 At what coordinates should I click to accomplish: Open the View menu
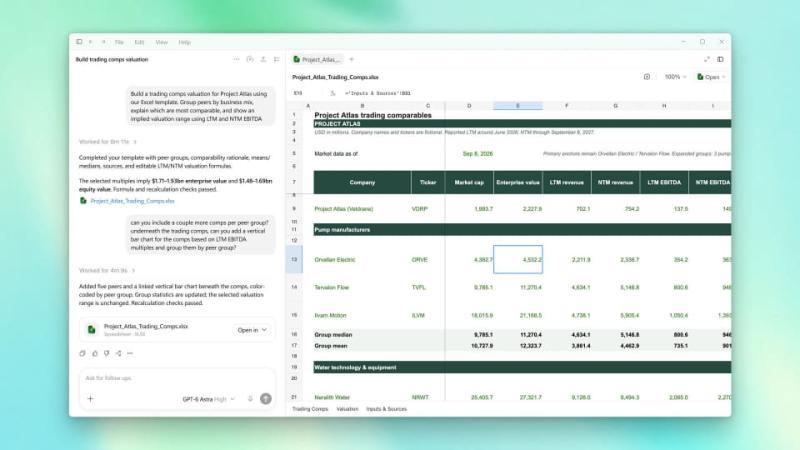(x=161, y=42)
